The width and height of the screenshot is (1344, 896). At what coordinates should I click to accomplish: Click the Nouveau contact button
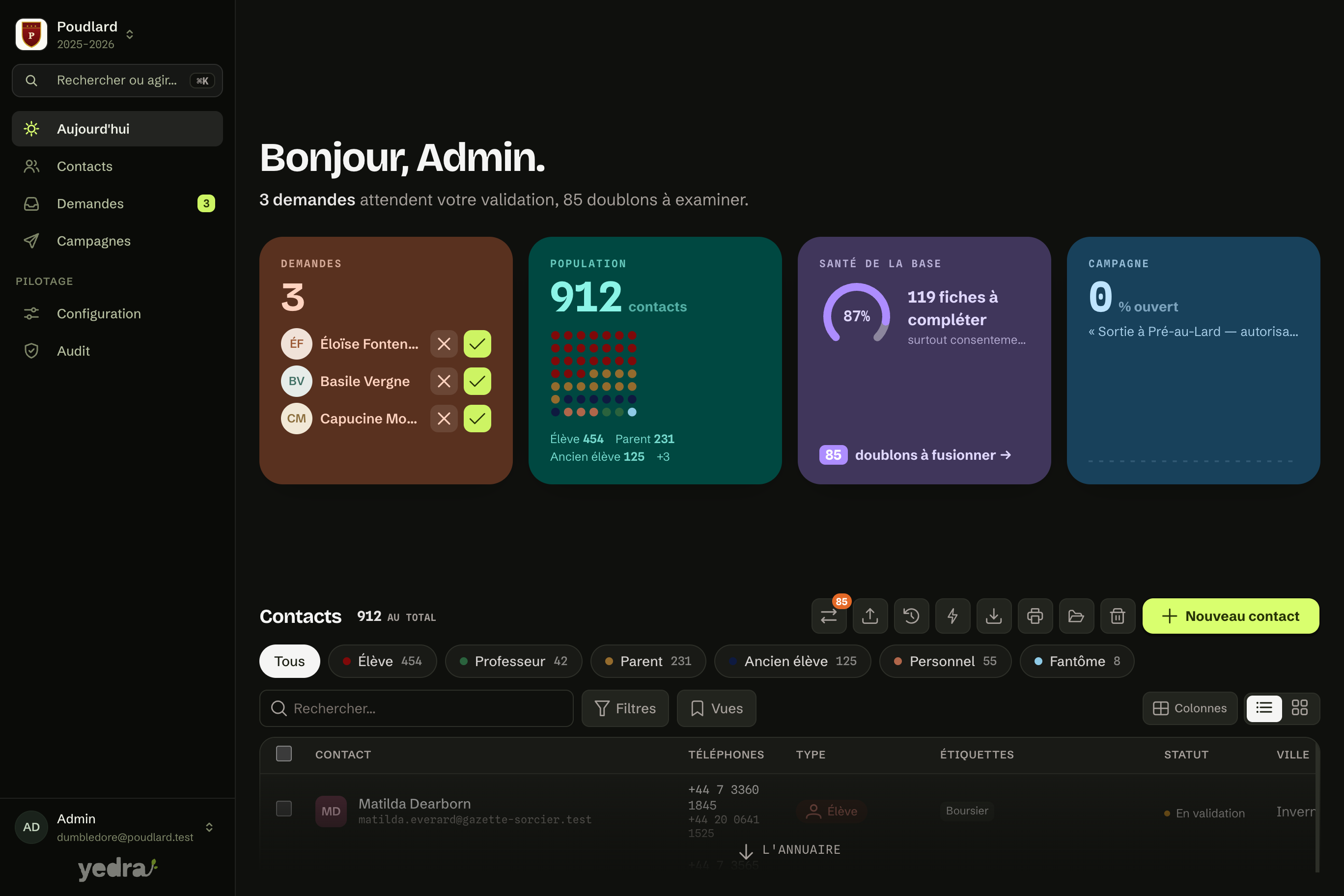(1231, 616)
